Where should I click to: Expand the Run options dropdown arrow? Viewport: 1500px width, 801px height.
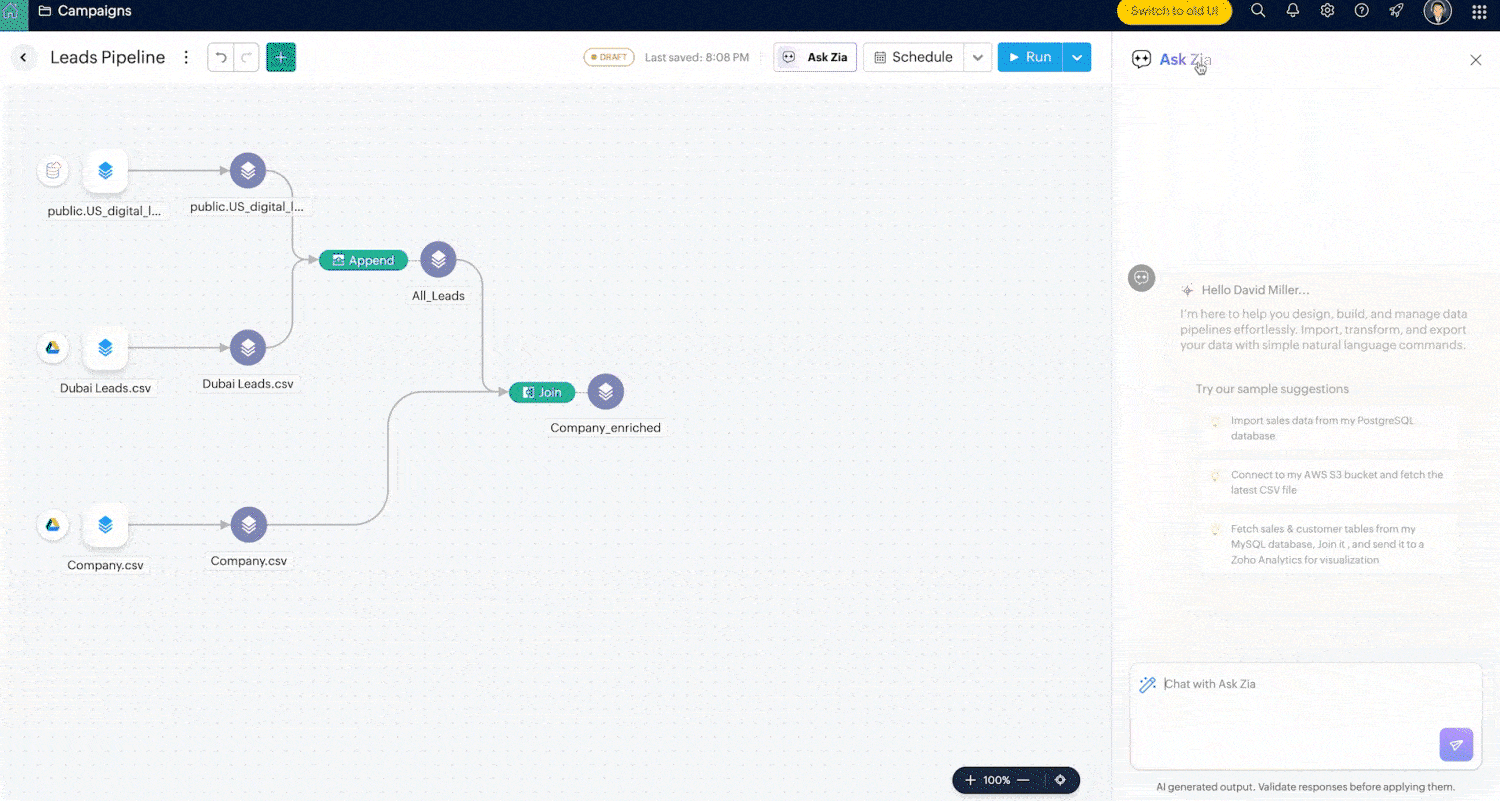click(1077, 57)
